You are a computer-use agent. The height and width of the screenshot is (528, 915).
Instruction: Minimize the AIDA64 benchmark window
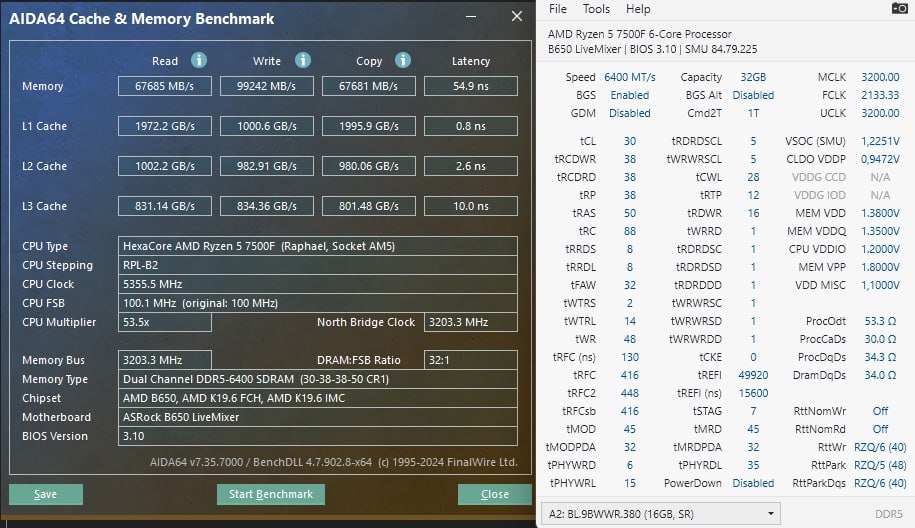471,17
